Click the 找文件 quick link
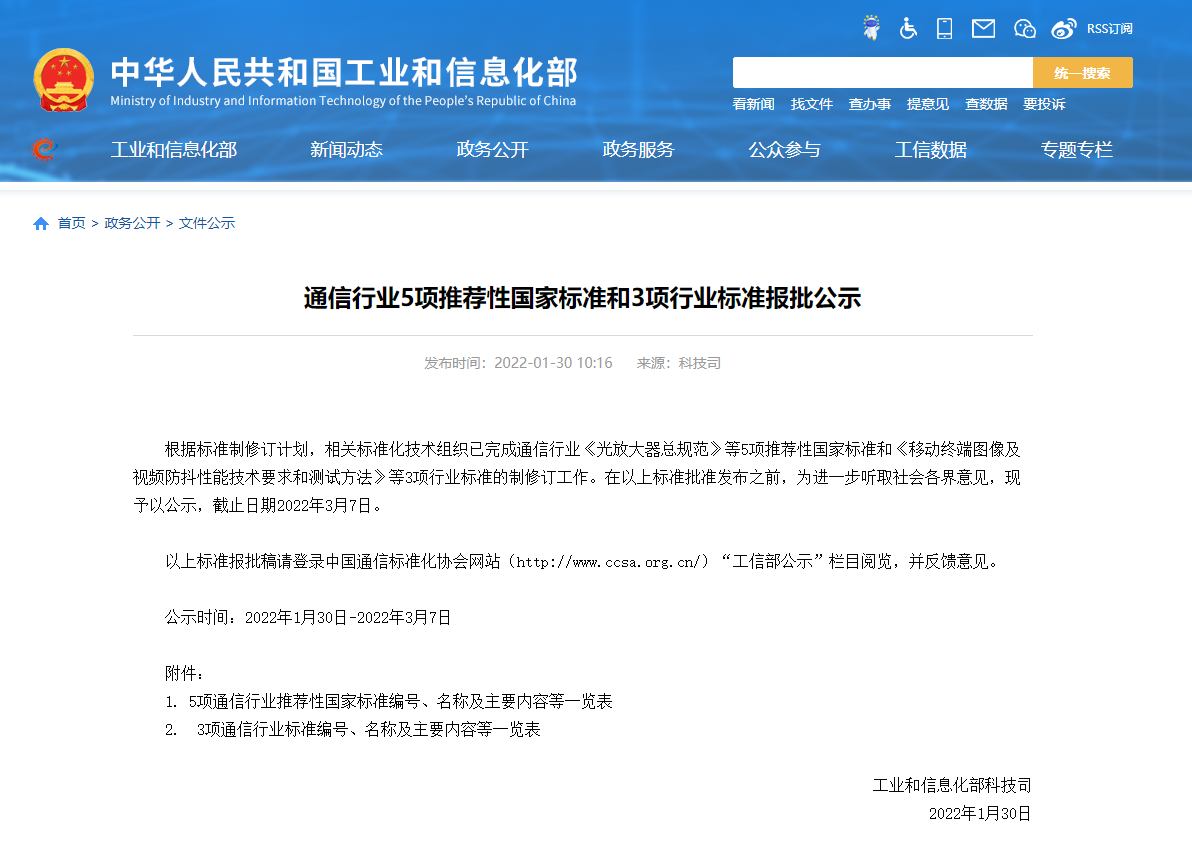 point(811,104)
